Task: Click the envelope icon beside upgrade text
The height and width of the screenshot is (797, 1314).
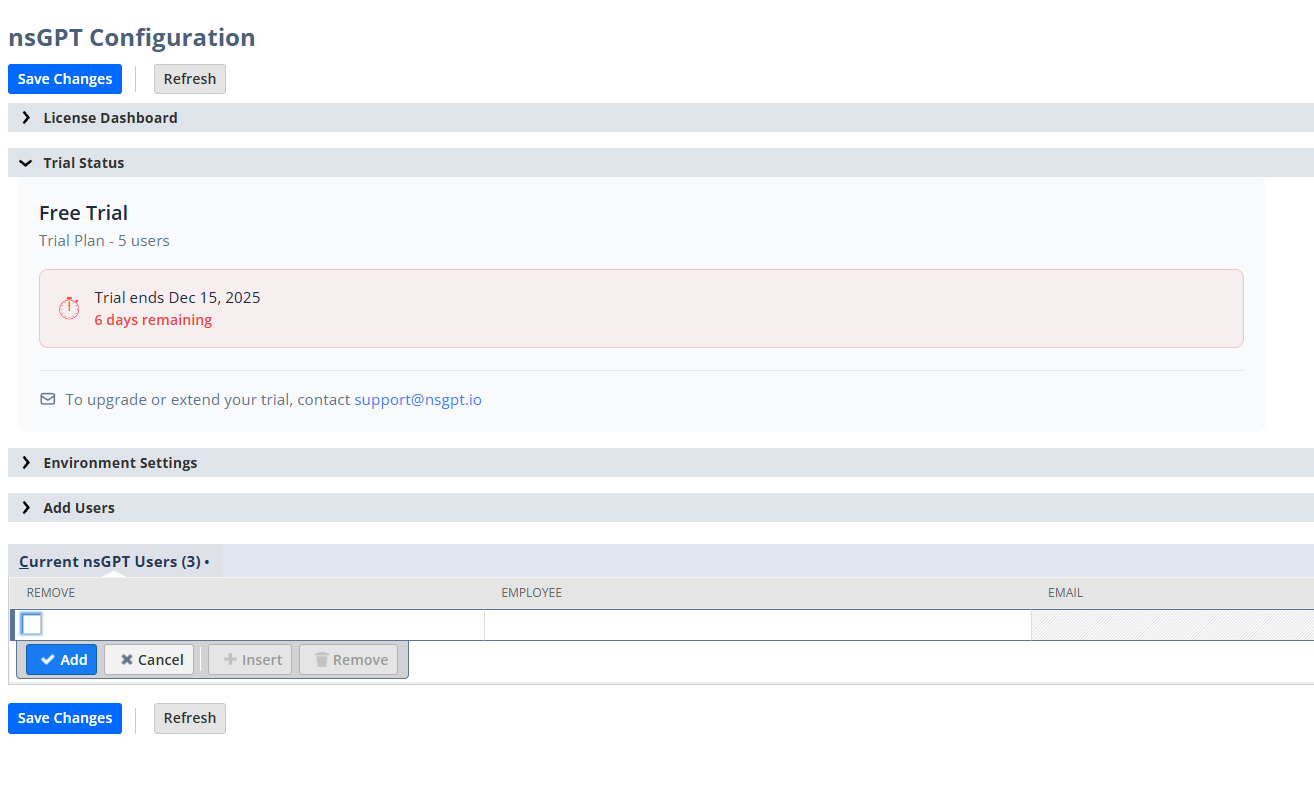Action: pyautogui.click(x=48, y=399)
